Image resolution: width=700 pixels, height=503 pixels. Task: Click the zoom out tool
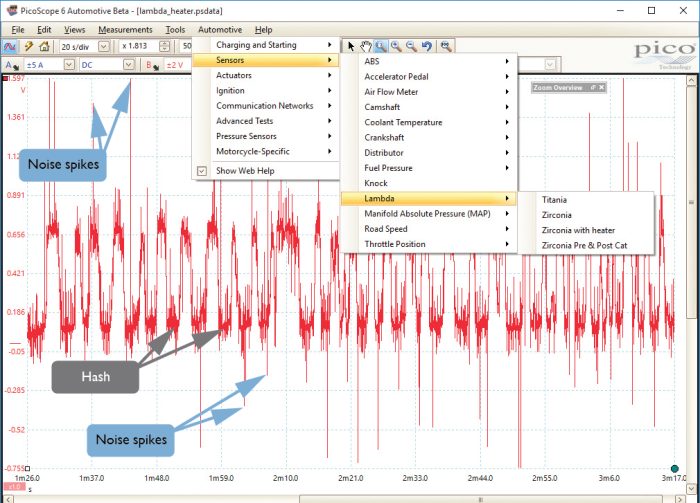tap(411, 46)
